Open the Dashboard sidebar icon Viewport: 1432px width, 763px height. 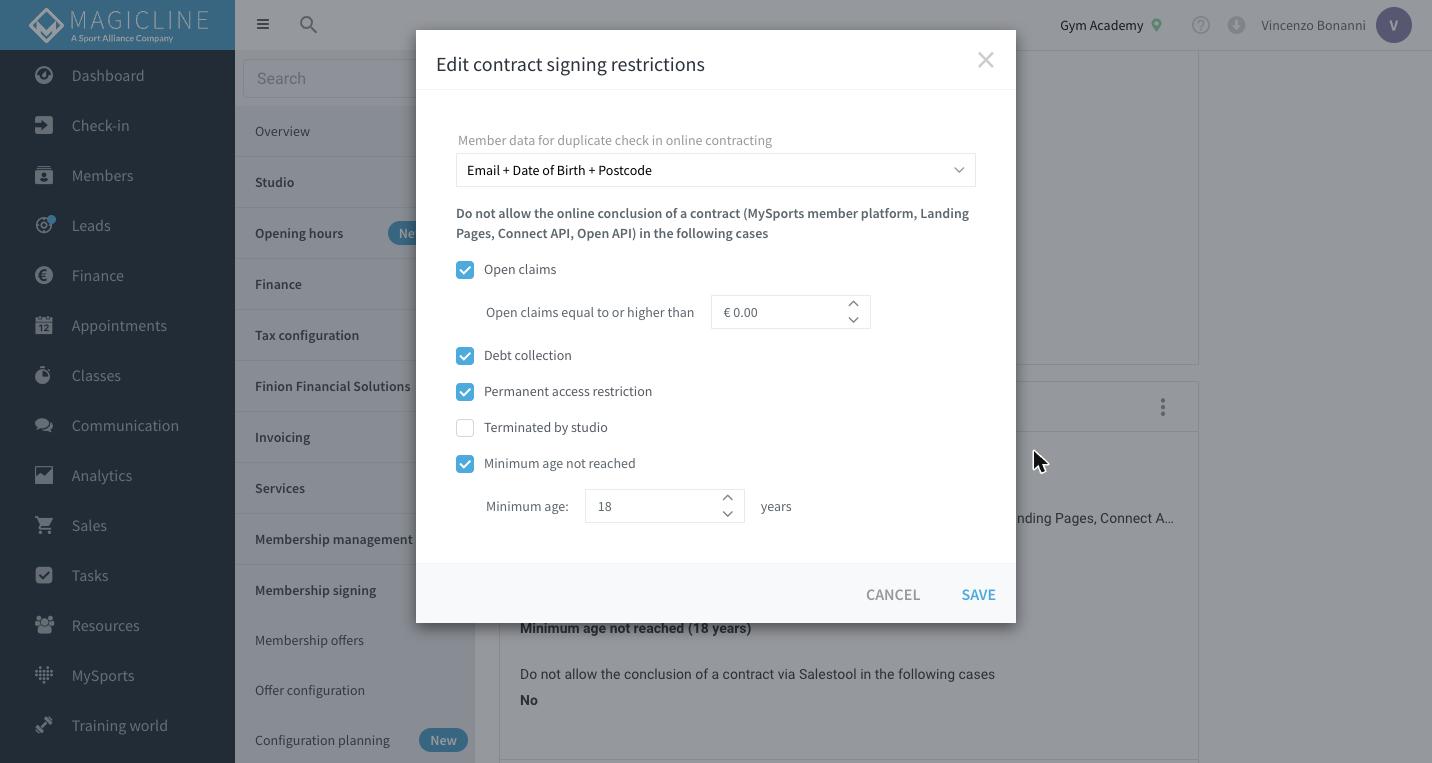[x=44, y=76]
